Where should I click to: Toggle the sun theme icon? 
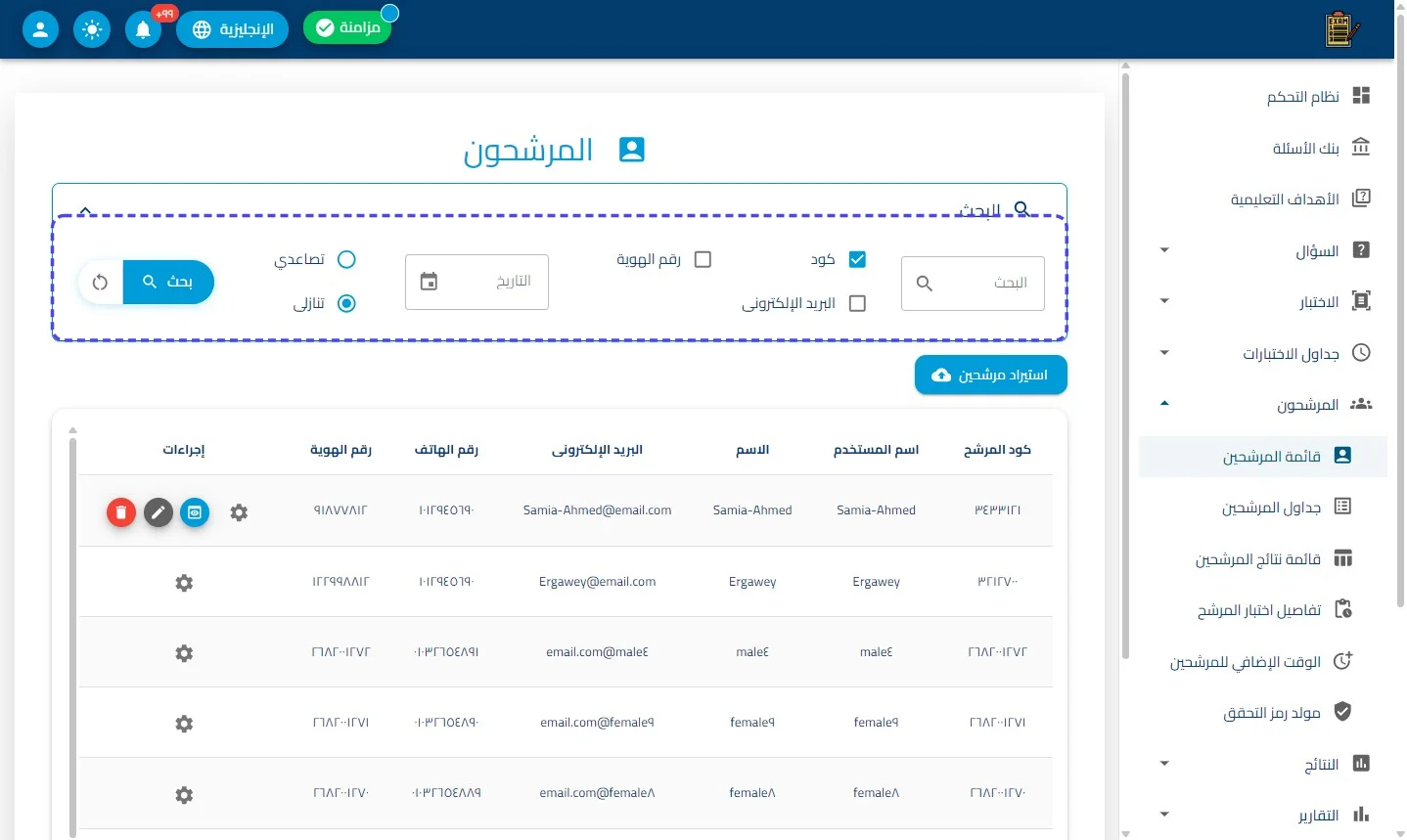(x=92, y=29)
